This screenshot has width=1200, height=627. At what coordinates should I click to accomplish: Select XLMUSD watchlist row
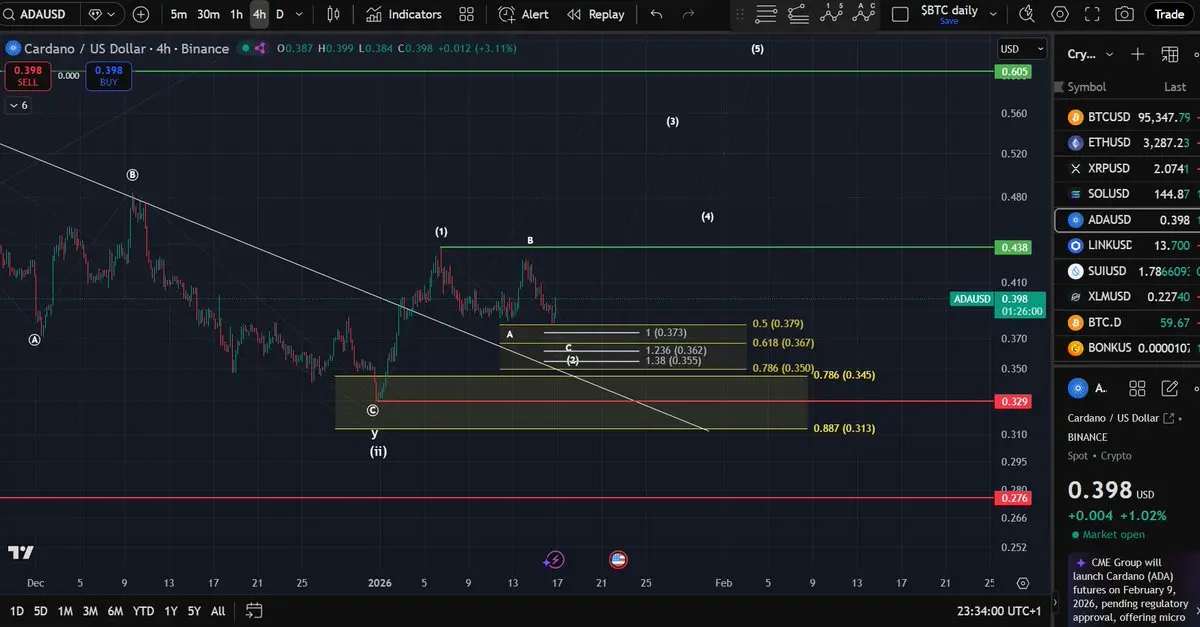pyautogui.click(x=1127, y=296)
